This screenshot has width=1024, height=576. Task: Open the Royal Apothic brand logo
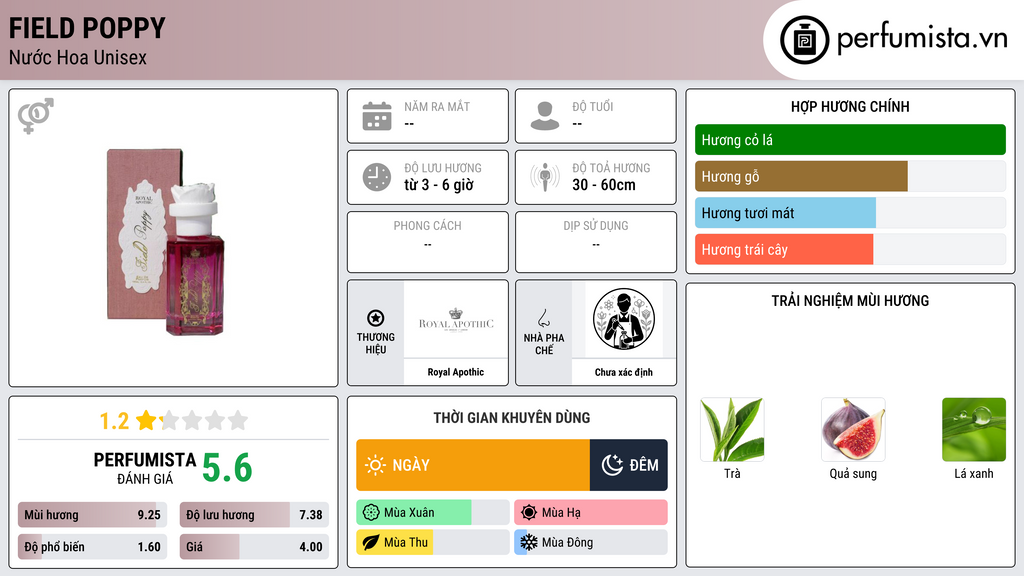coord(456,320)
